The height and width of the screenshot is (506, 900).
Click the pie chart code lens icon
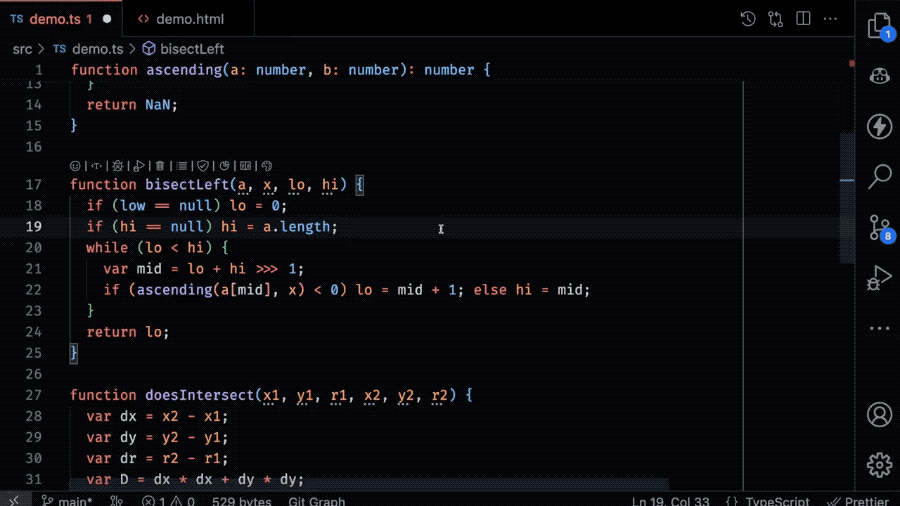coord(224,166)
